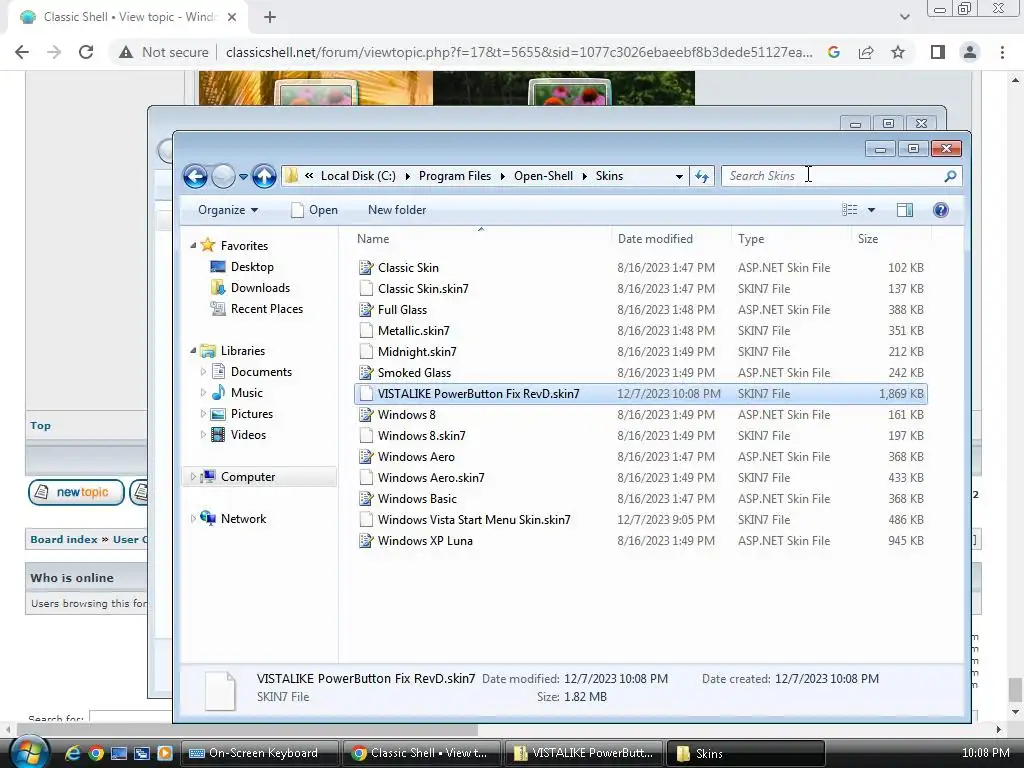This screenshot has height=768, width=1024.
Task: Switch to VISTALIKE PowerButt... taskbar window
Action: coord(583,753)
